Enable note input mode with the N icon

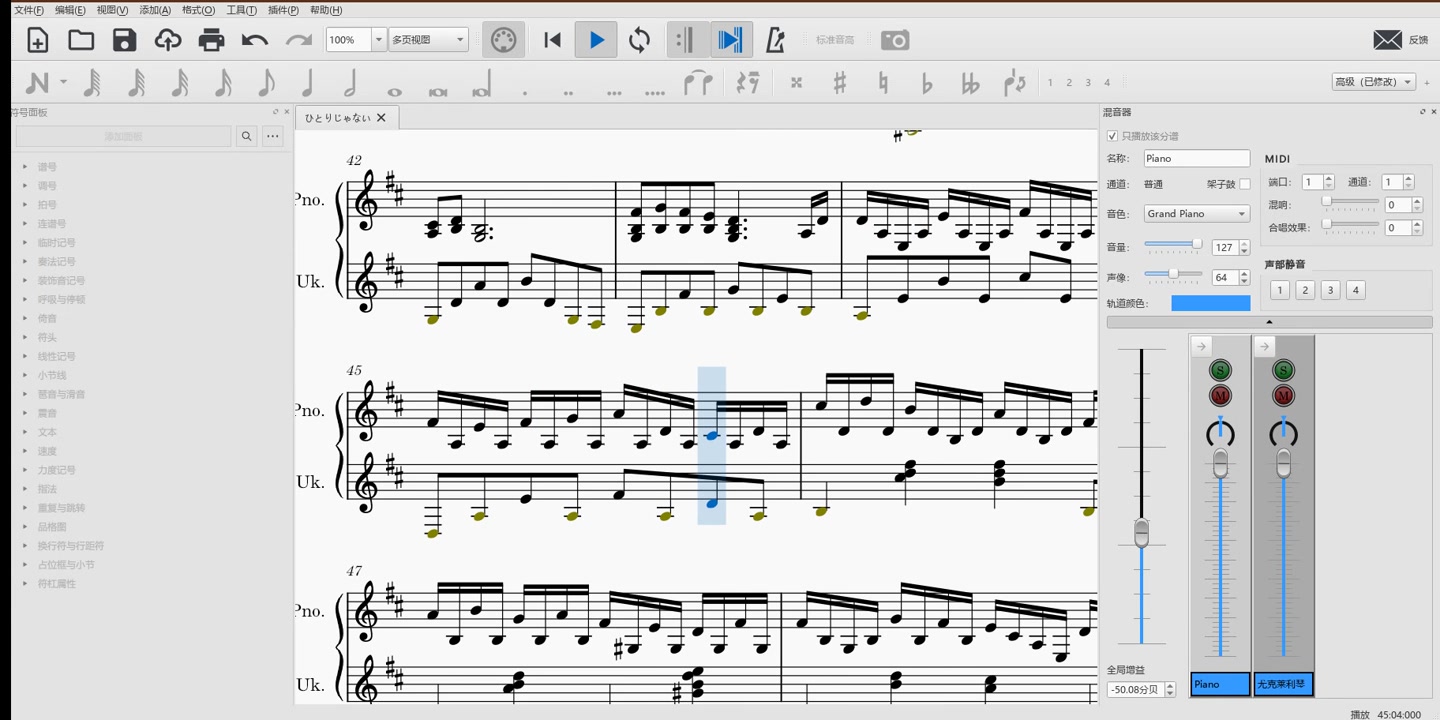tap(37, 83)
